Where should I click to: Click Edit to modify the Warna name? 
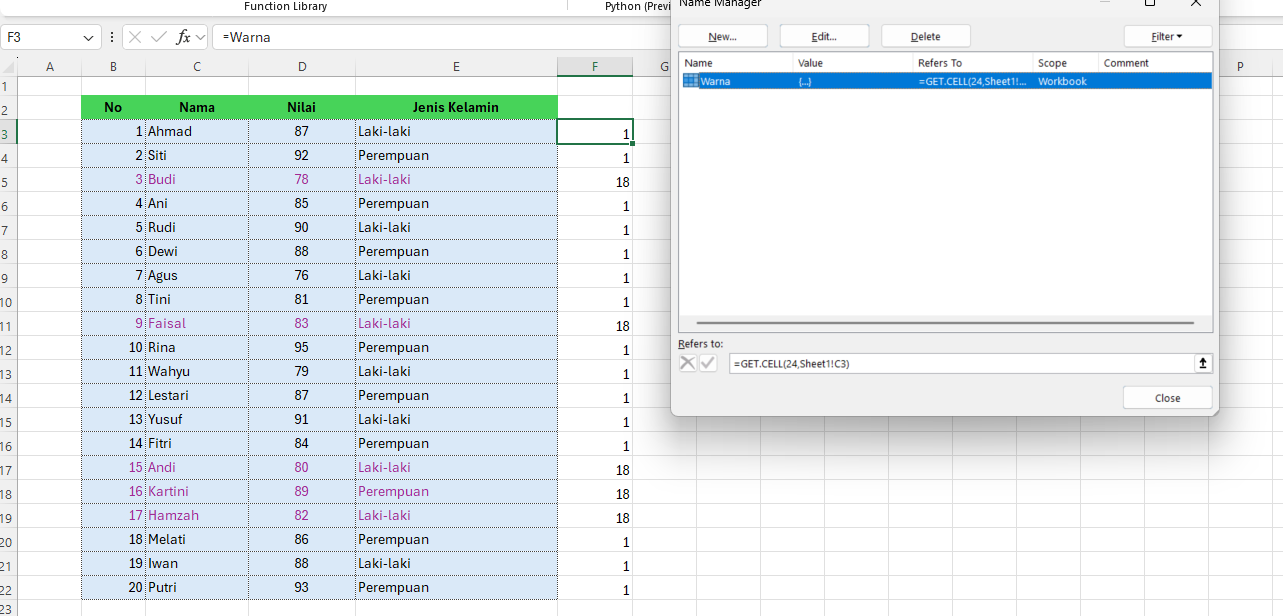[x=823, y=35]
